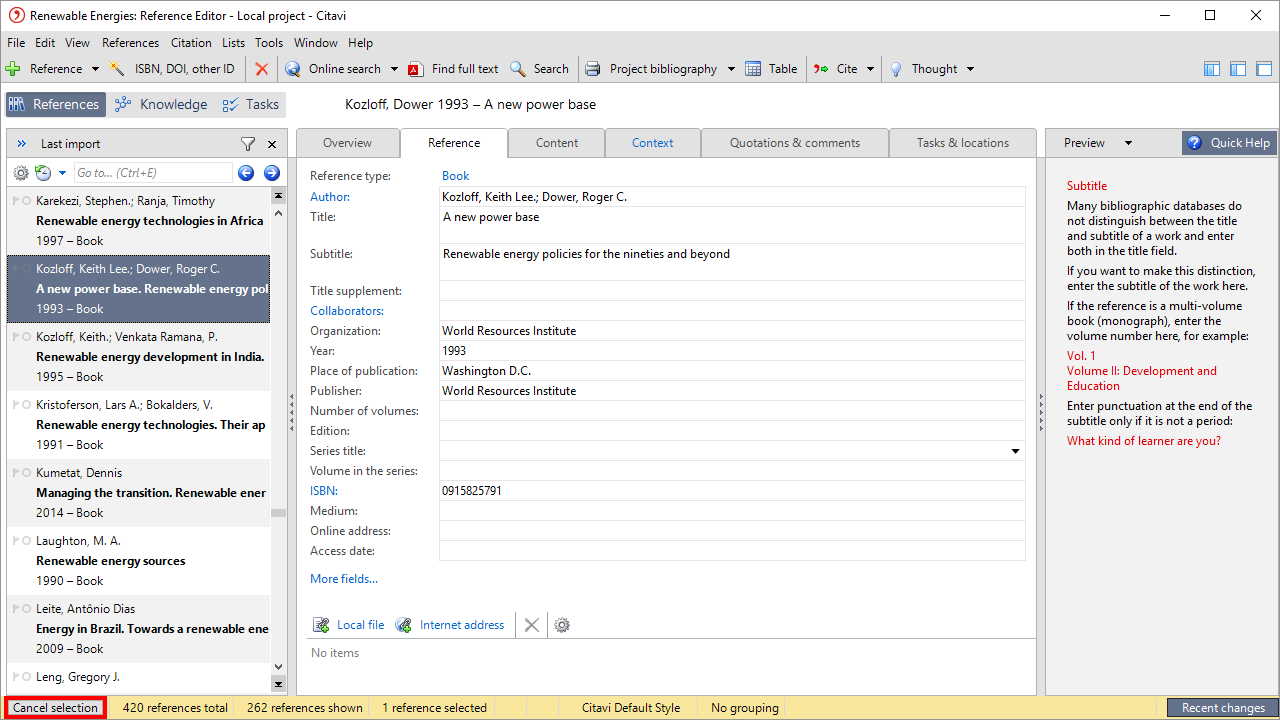Click the Book reference type link

456,176
